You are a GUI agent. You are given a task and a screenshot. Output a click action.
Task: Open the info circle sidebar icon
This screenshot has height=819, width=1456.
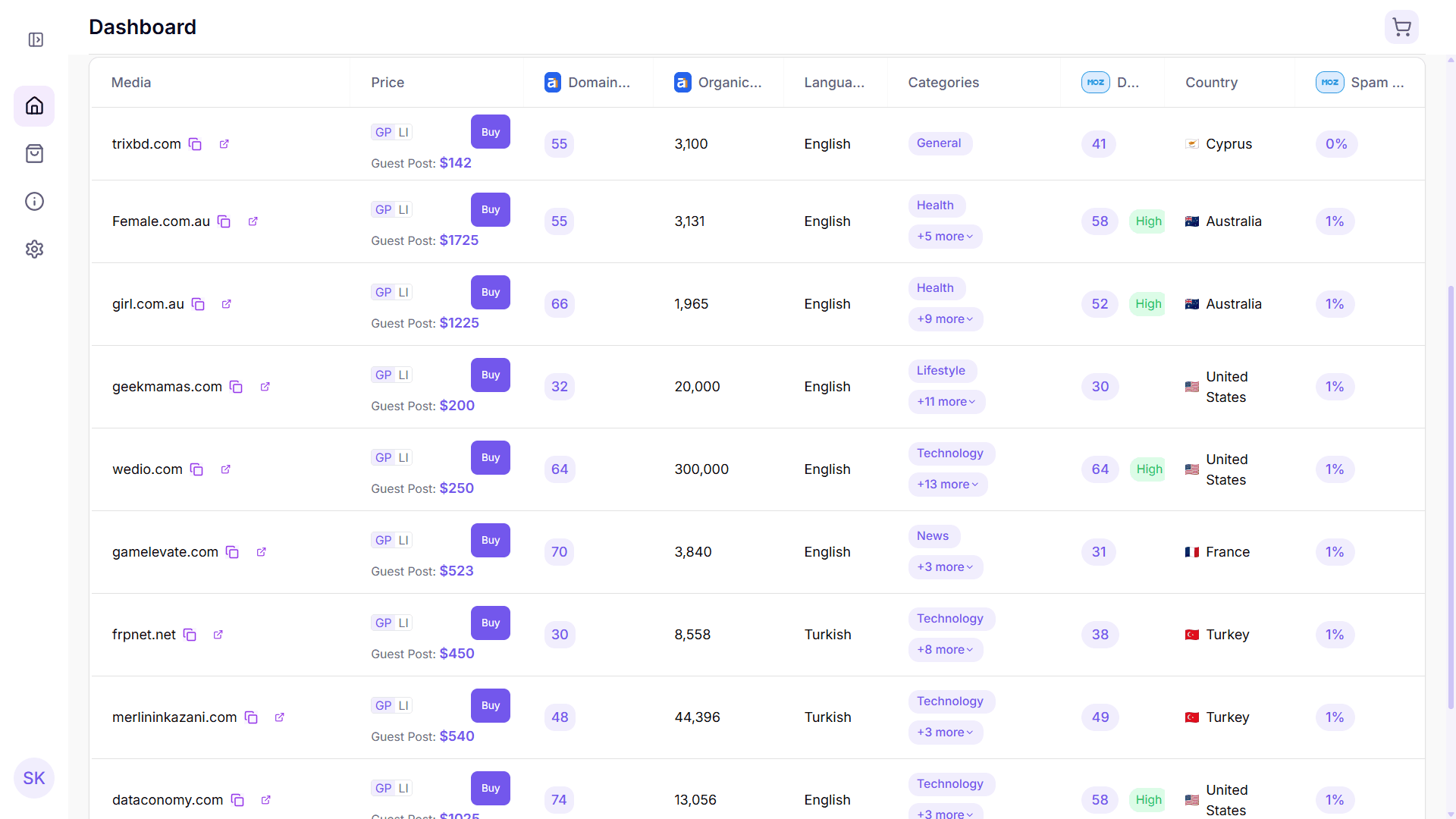[34, 201]
